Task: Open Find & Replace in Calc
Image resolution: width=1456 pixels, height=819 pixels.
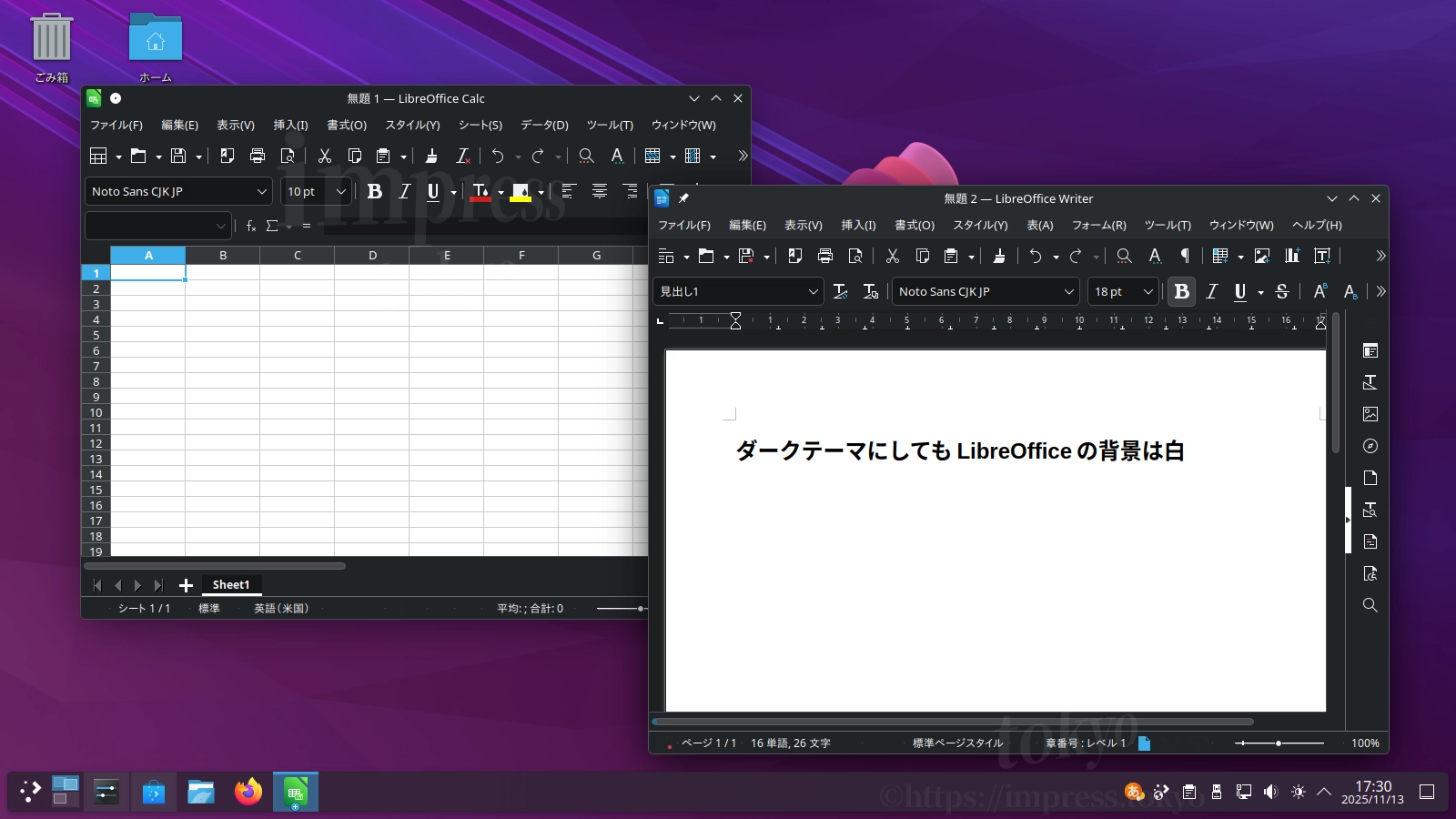Action: (587, 156)
